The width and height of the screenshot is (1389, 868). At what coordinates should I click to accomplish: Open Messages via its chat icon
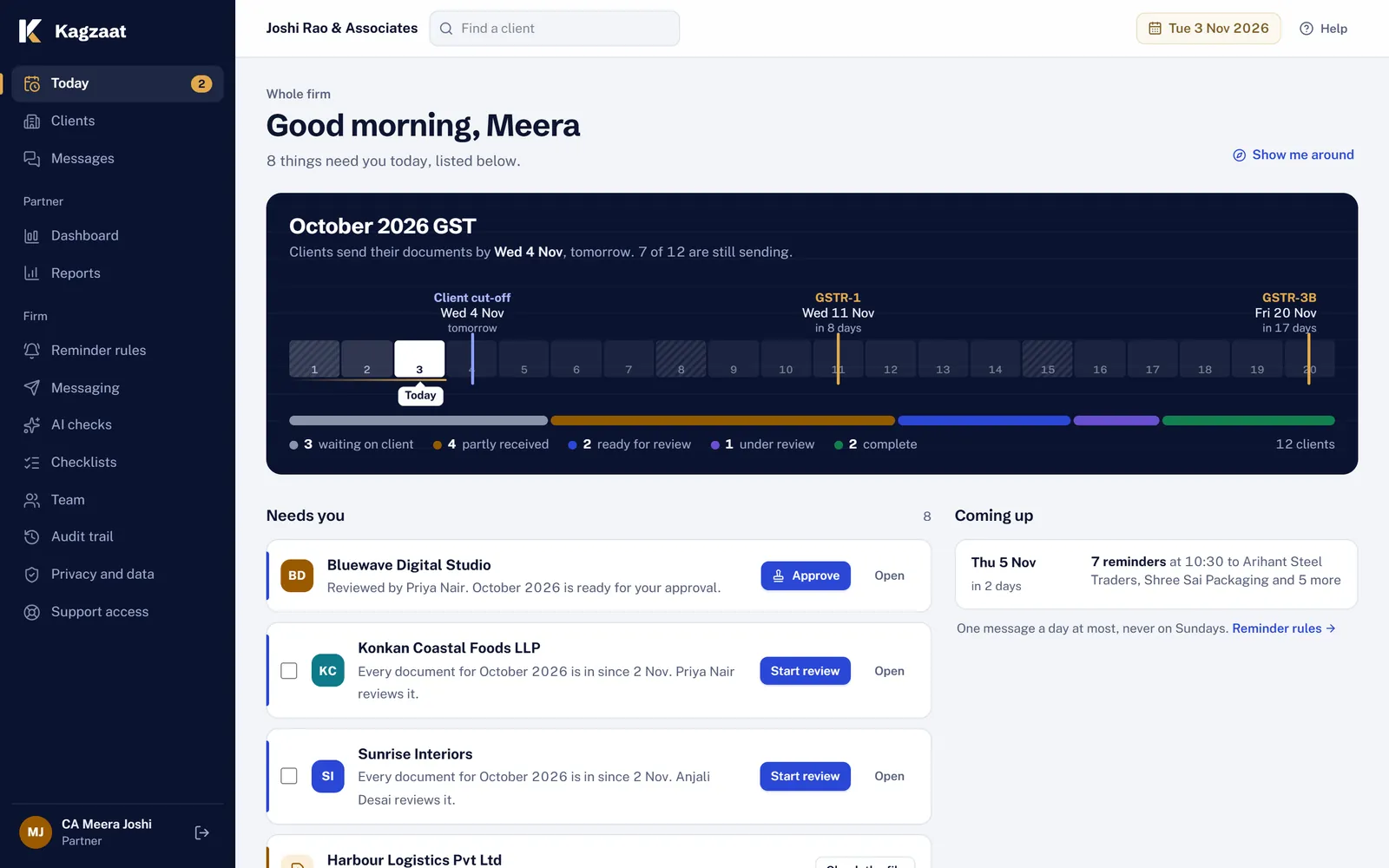pyautogui.click(x=32, y=158)
